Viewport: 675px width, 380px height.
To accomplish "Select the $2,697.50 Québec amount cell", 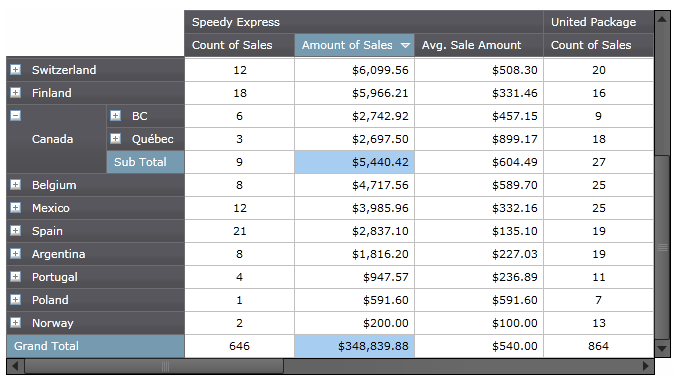I will pos(354,139).
